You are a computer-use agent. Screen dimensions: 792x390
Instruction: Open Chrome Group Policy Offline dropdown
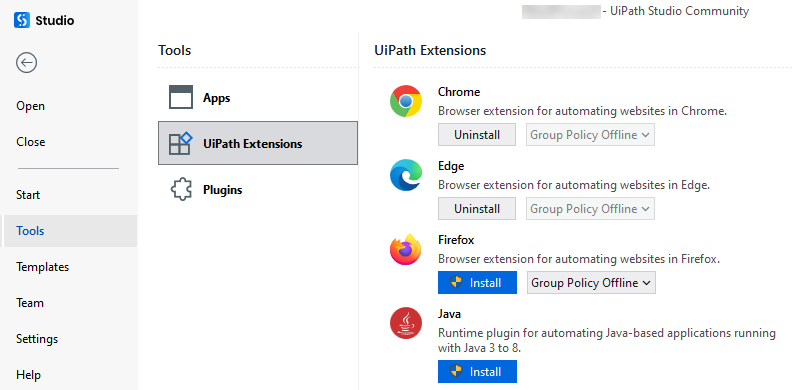point(590,135)
